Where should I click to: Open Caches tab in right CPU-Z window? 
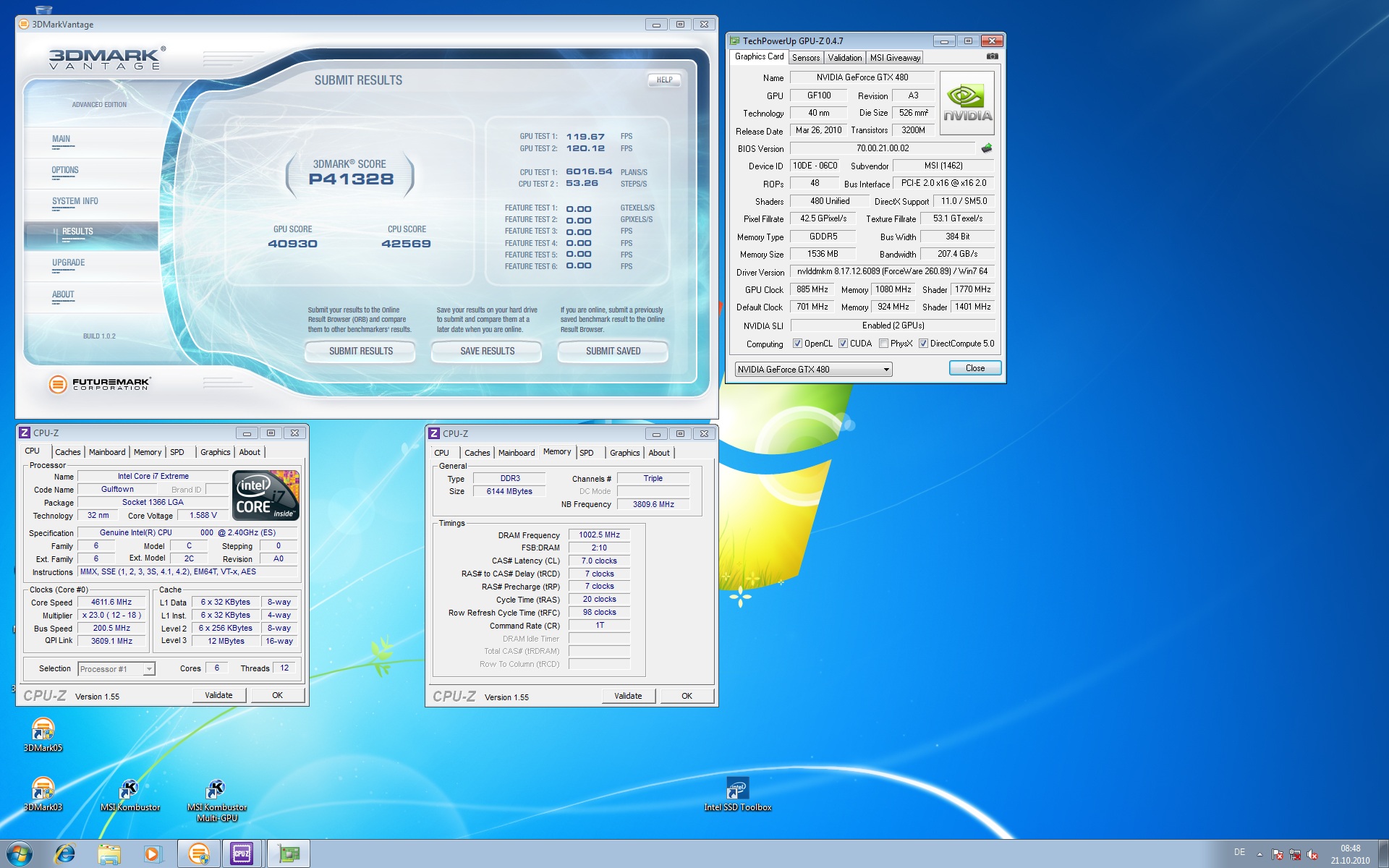[x=477, y=453]
